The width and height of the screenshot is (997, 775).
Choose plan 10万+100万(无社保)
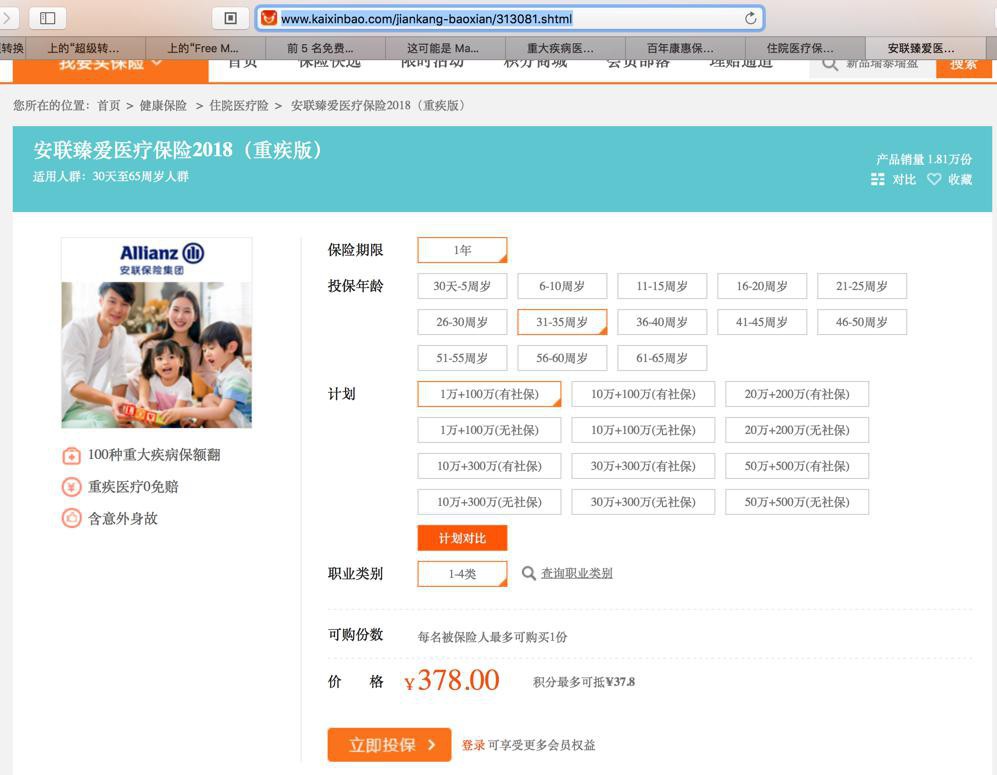pos(643,430)
